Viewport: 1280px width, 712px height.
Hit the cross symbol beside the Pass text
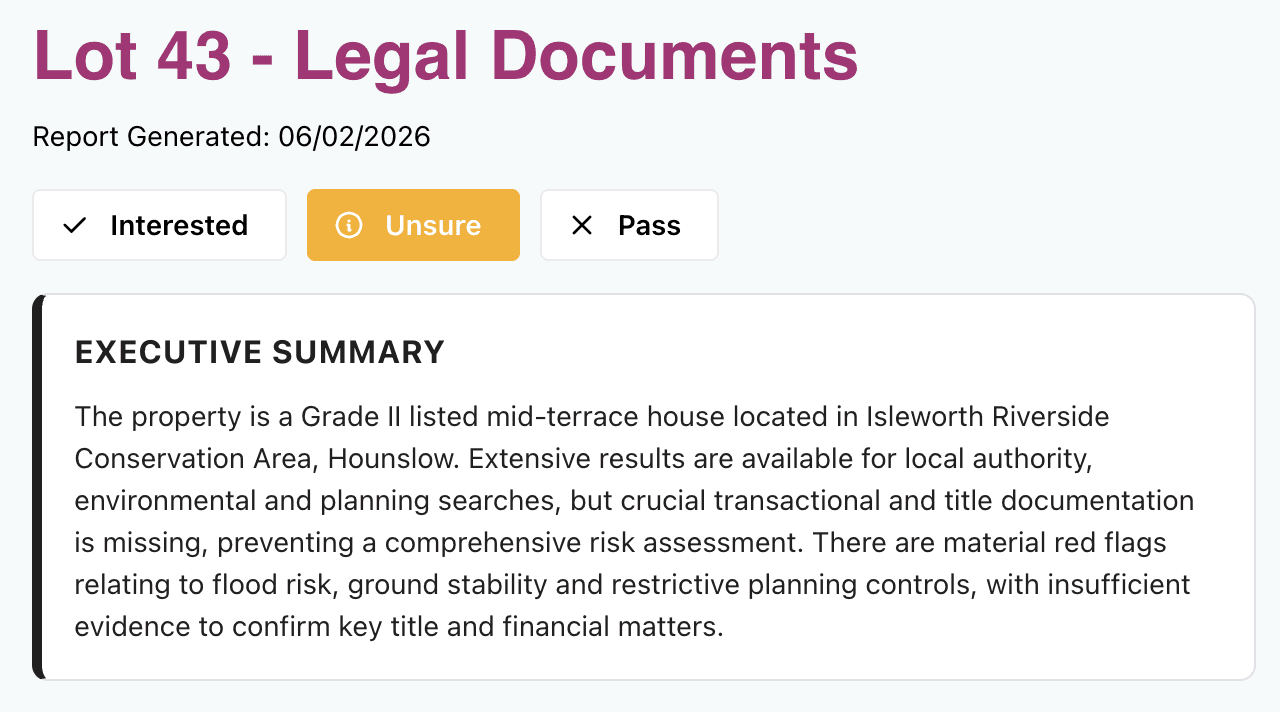pos(581,225)
